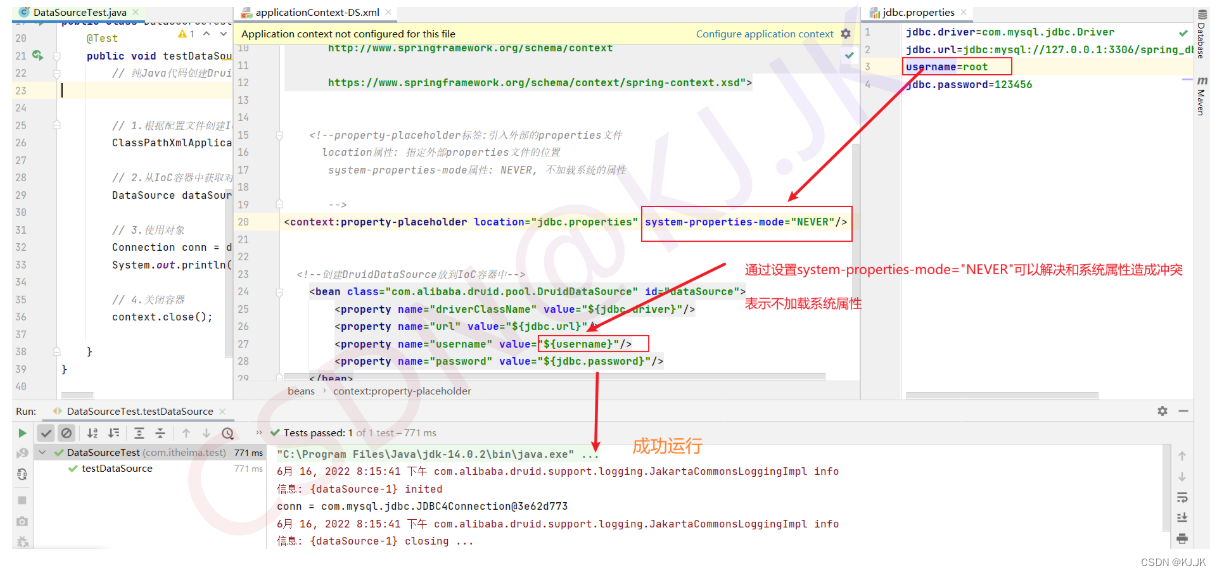The image size is (1221, 576).
Task: Close the DataSourceTest.java tab
Action: coord(136,12)
